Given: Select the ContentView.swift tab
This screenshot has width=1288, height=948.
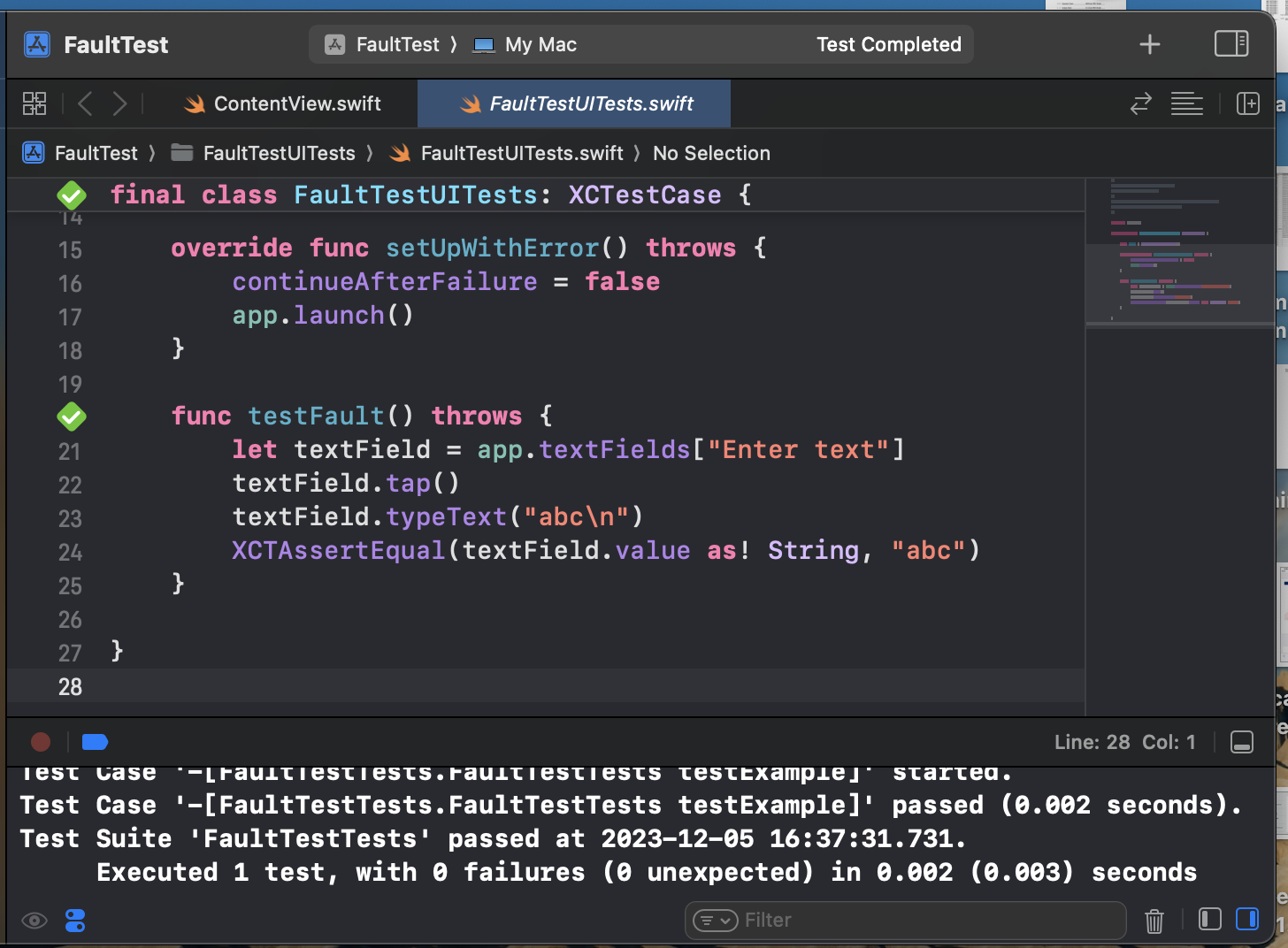Looking at the screenshot, I should click(x=283, y=103).
